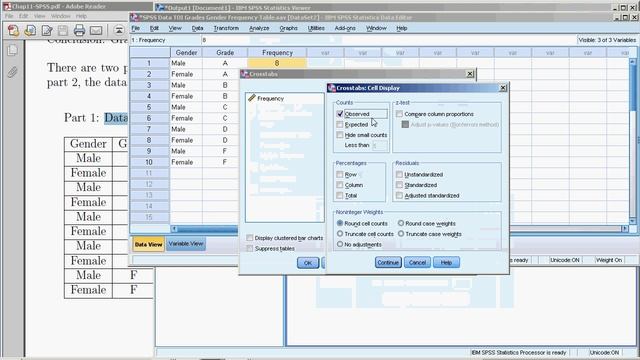The width and height of the screenshot is (640, 360).
Task: Click the Grade column header
Action: pos(225,53)
